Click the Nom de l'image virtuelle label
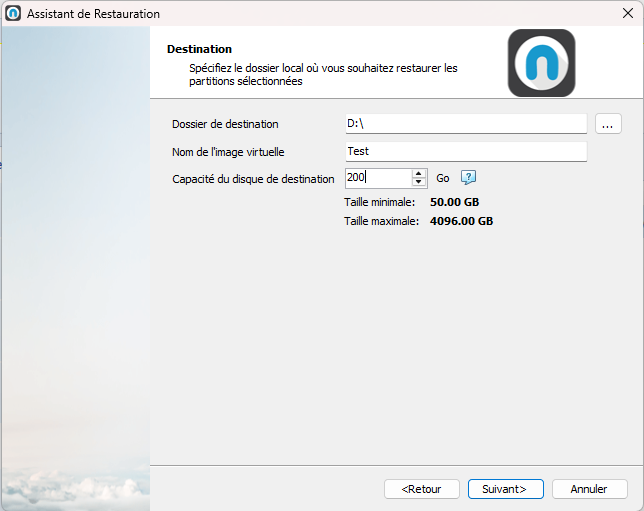This screenshot has width=644, height=511. tap(228, 152)
